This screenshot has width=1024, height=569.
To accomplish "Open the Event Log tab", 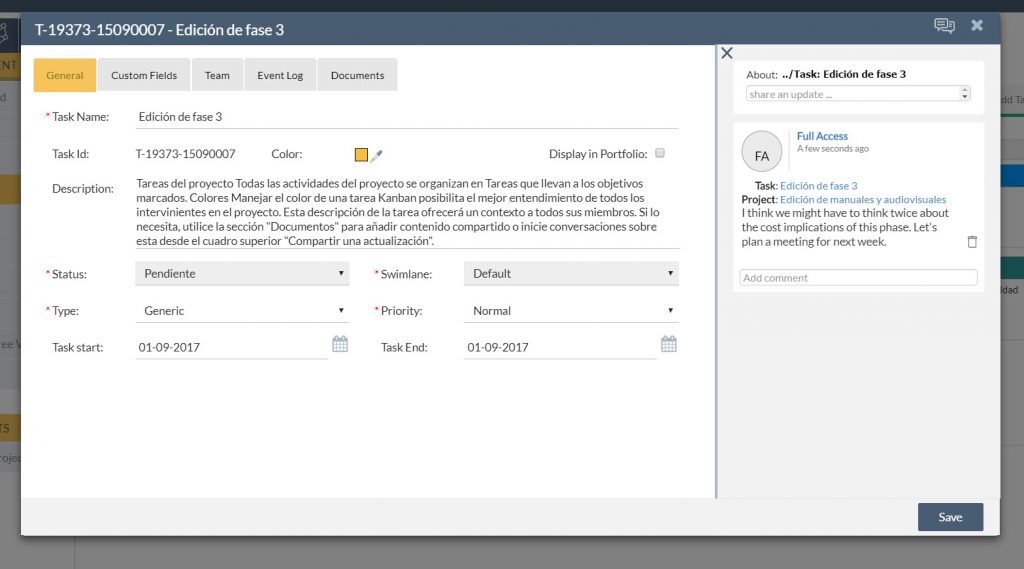I will pyautogui.click(x=280, y=75).
